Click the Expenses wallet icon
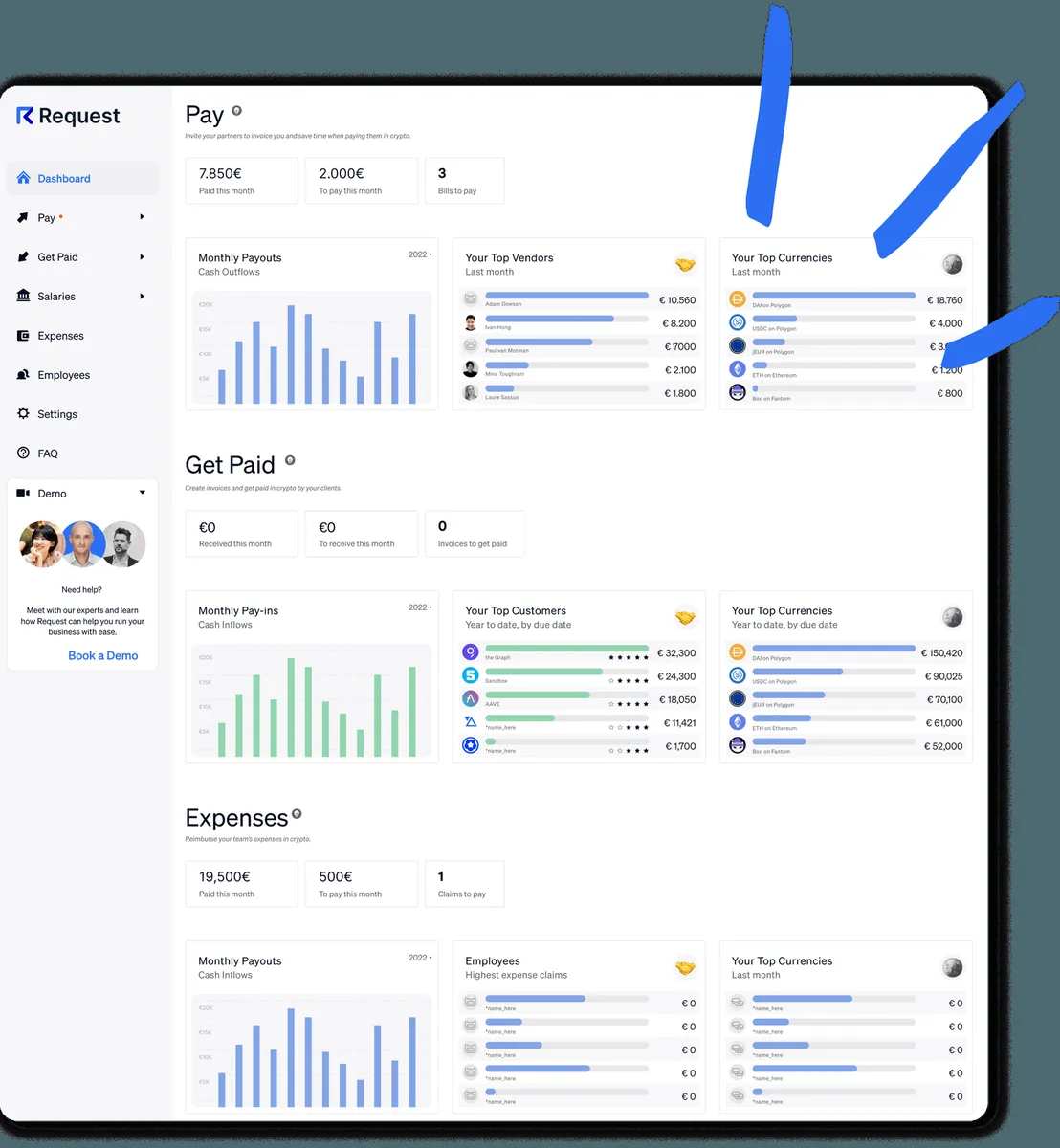 23,335
